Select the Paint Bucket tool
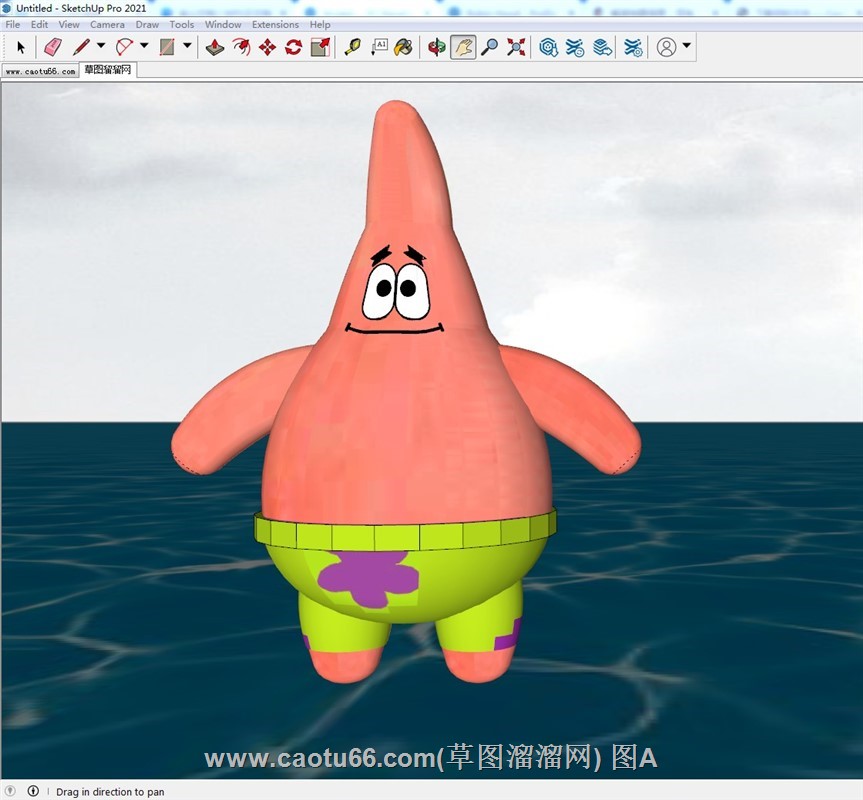This screenshot has width=863, height=800. tap(403, 47)
